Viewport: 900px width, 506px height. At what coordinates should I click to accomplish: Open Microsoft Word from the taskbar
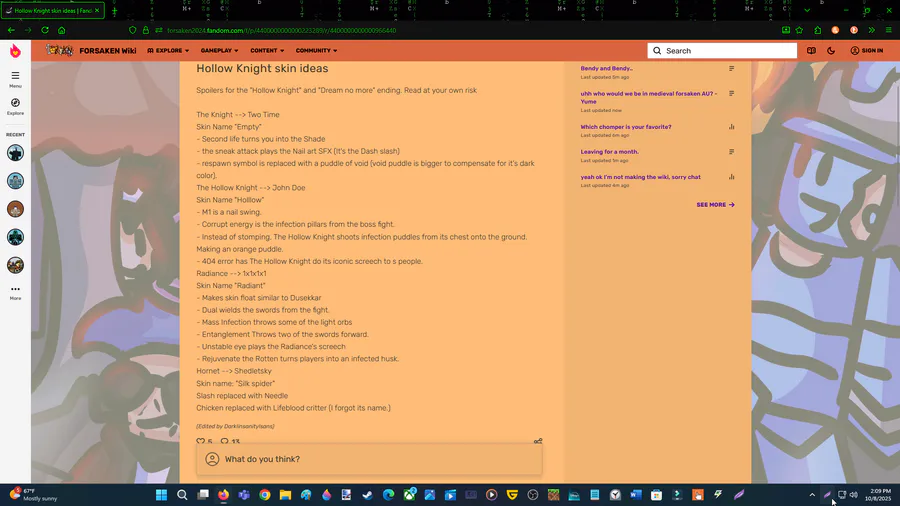point(636,495)
